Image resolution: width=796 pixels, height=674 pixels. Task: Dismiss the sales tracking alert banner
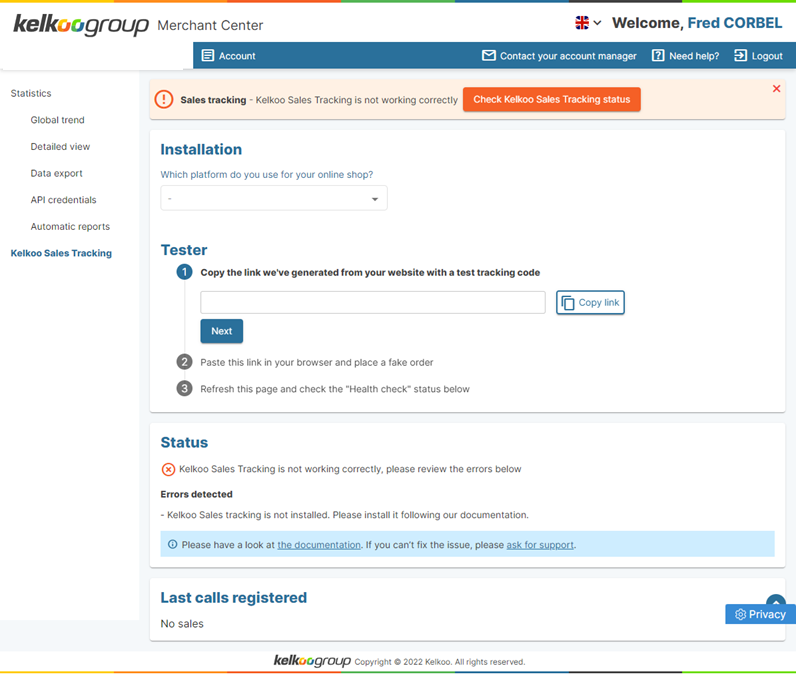point(776,89)
